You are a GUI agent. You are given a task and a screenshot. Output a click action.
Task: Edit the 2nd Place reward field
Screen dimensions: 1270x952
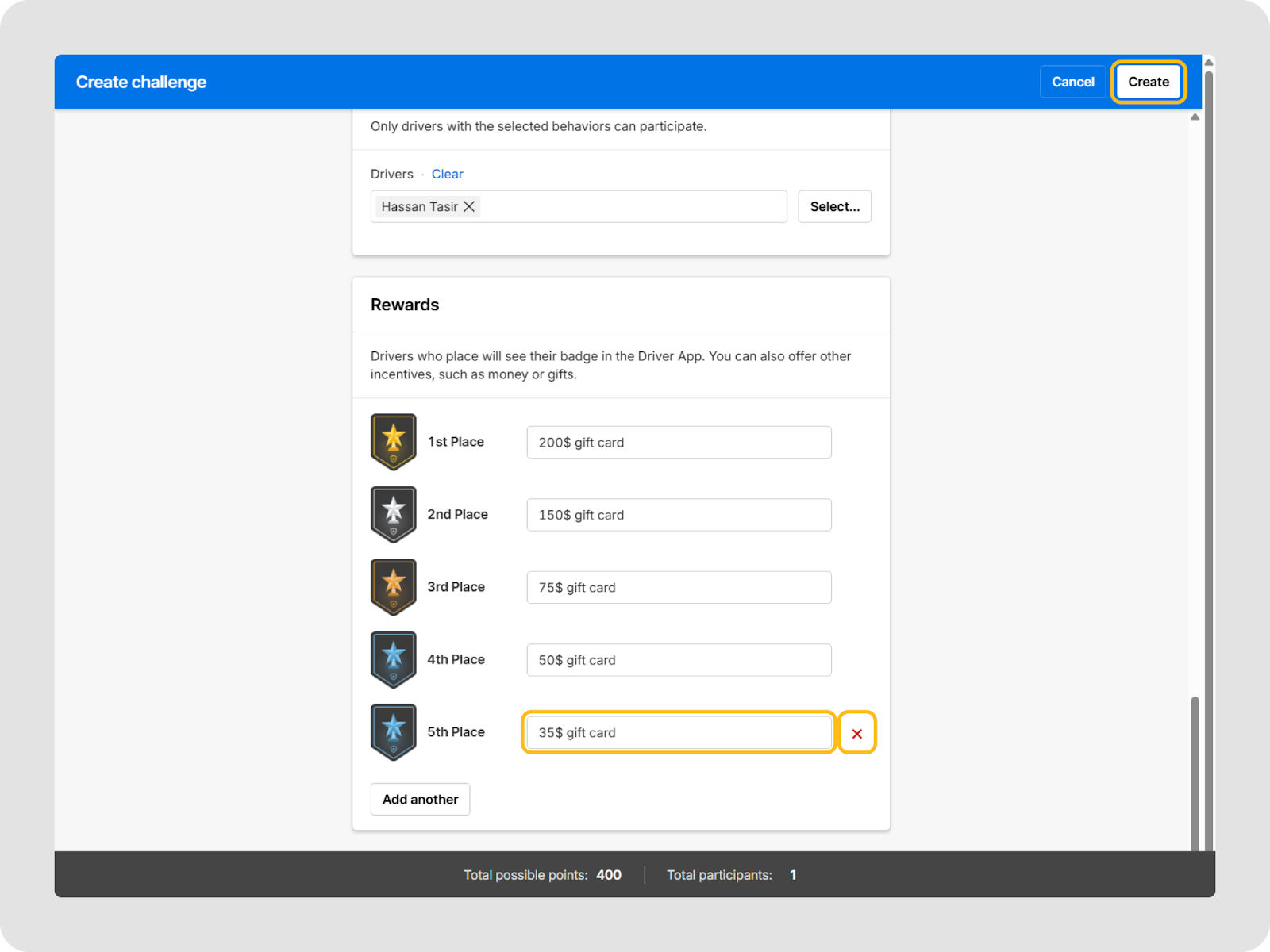(679, 515)
